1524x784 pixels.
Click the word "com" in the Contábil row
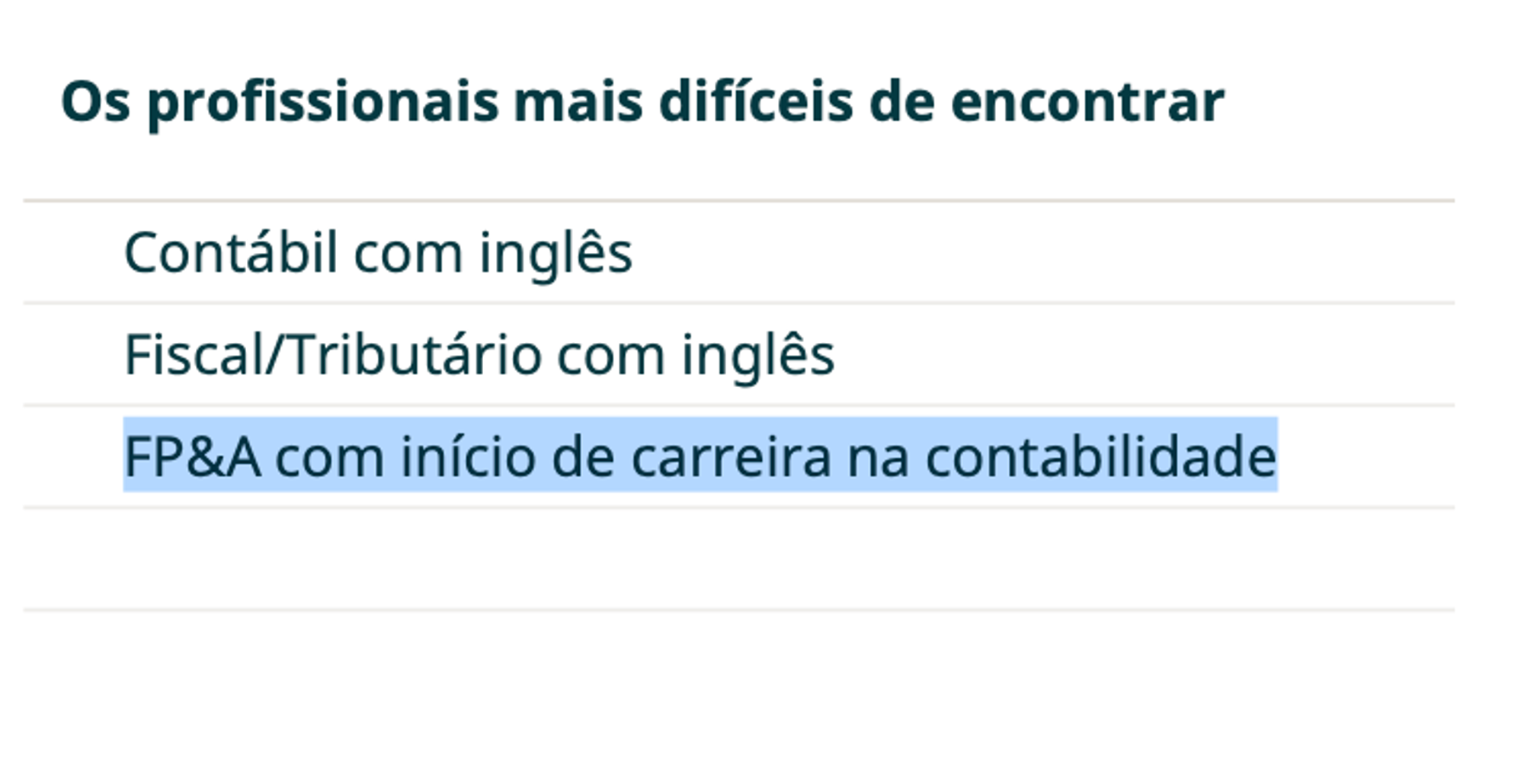point(408,253)
